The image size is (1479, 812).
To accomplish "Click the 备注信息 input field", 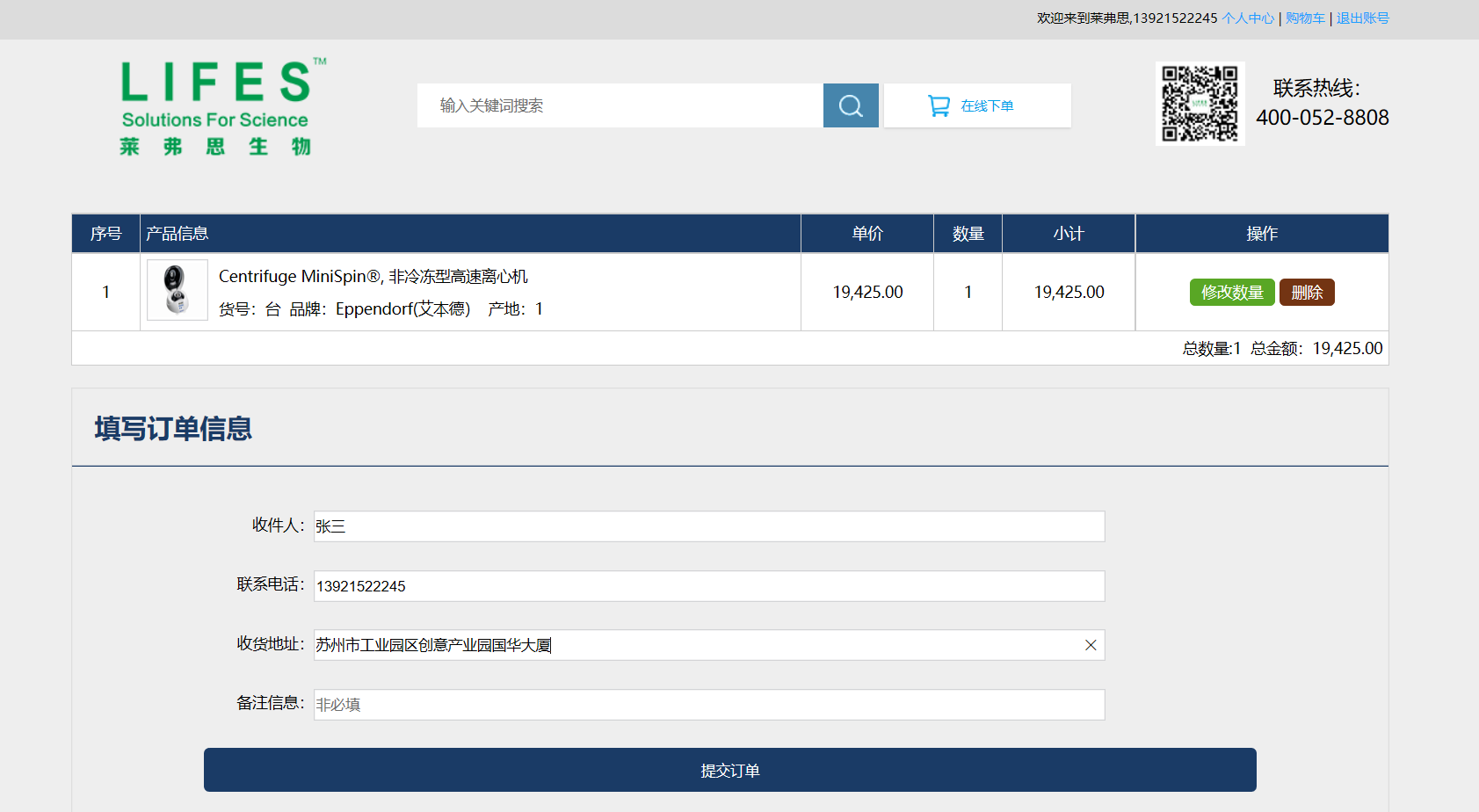I will [709, 705].
